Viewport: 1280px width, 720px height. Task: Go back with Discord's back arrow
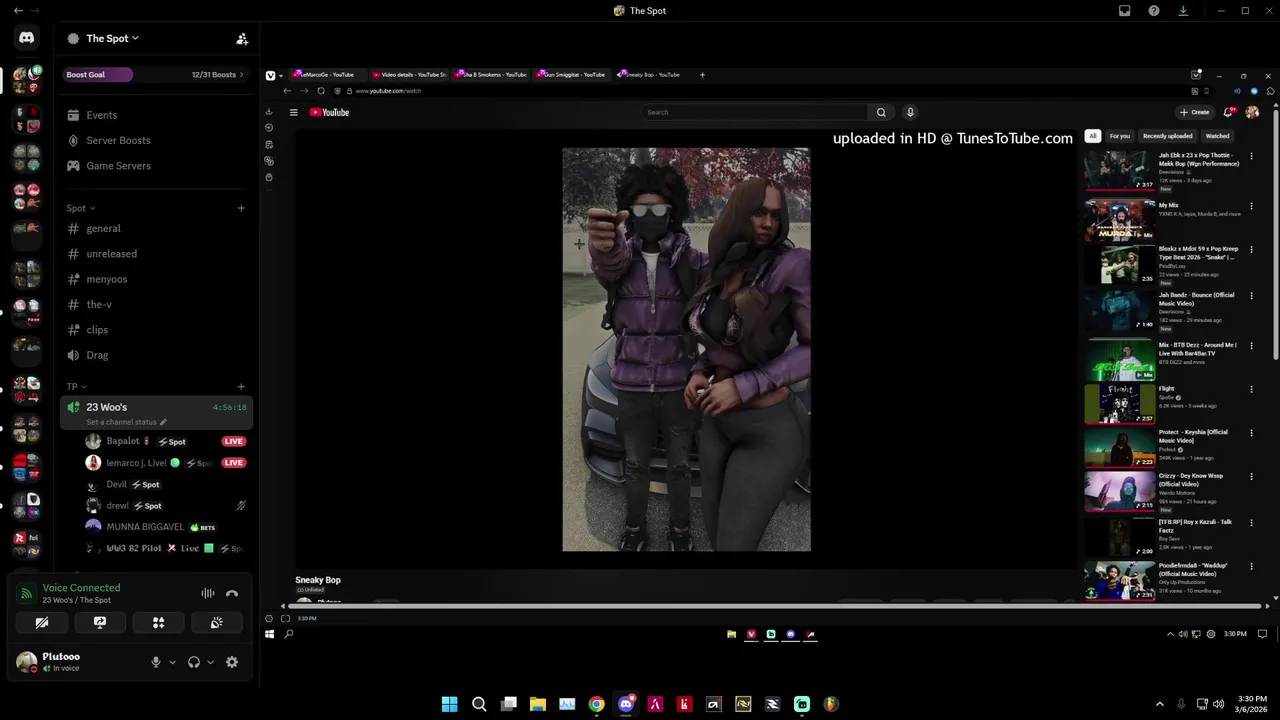(18, 11)
